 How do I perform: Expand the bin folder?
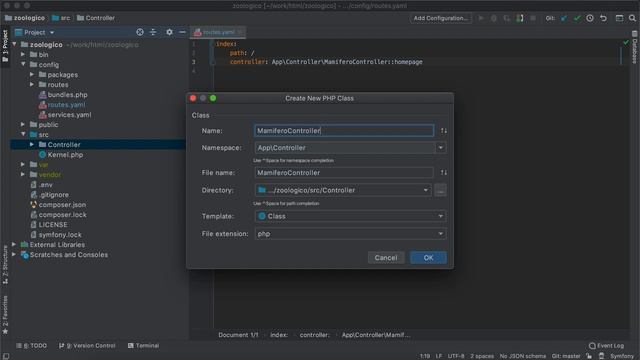click(x=23, y=54)
